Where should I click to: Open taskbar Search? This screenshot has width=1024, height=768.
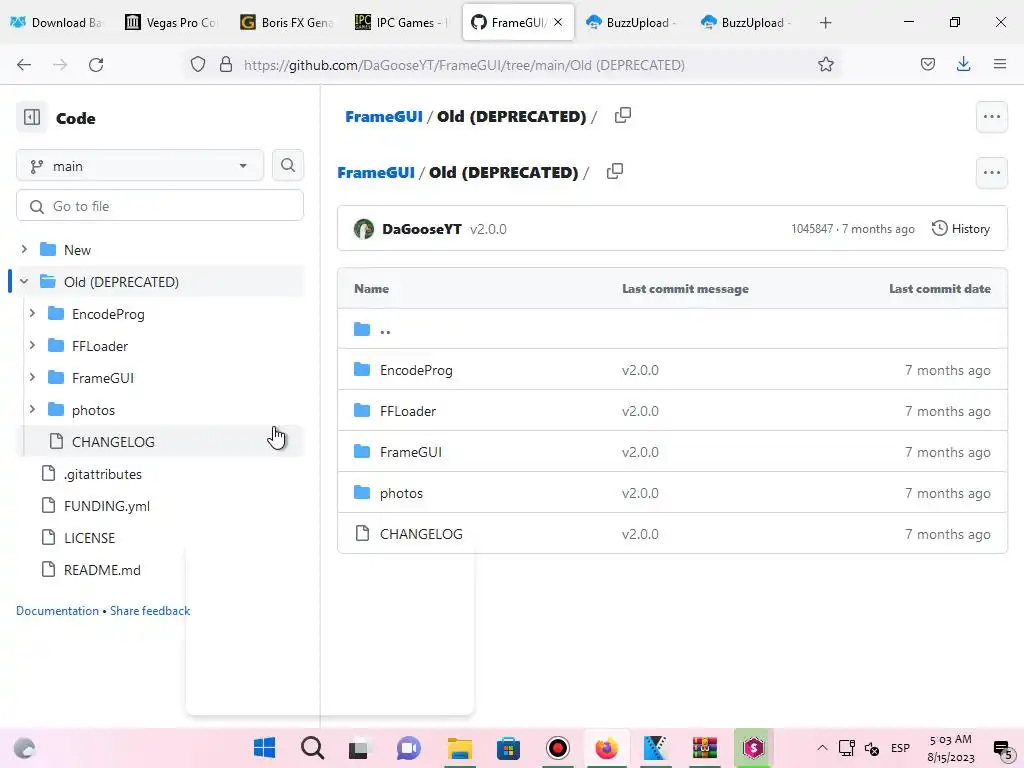click(x=312, y=748)
